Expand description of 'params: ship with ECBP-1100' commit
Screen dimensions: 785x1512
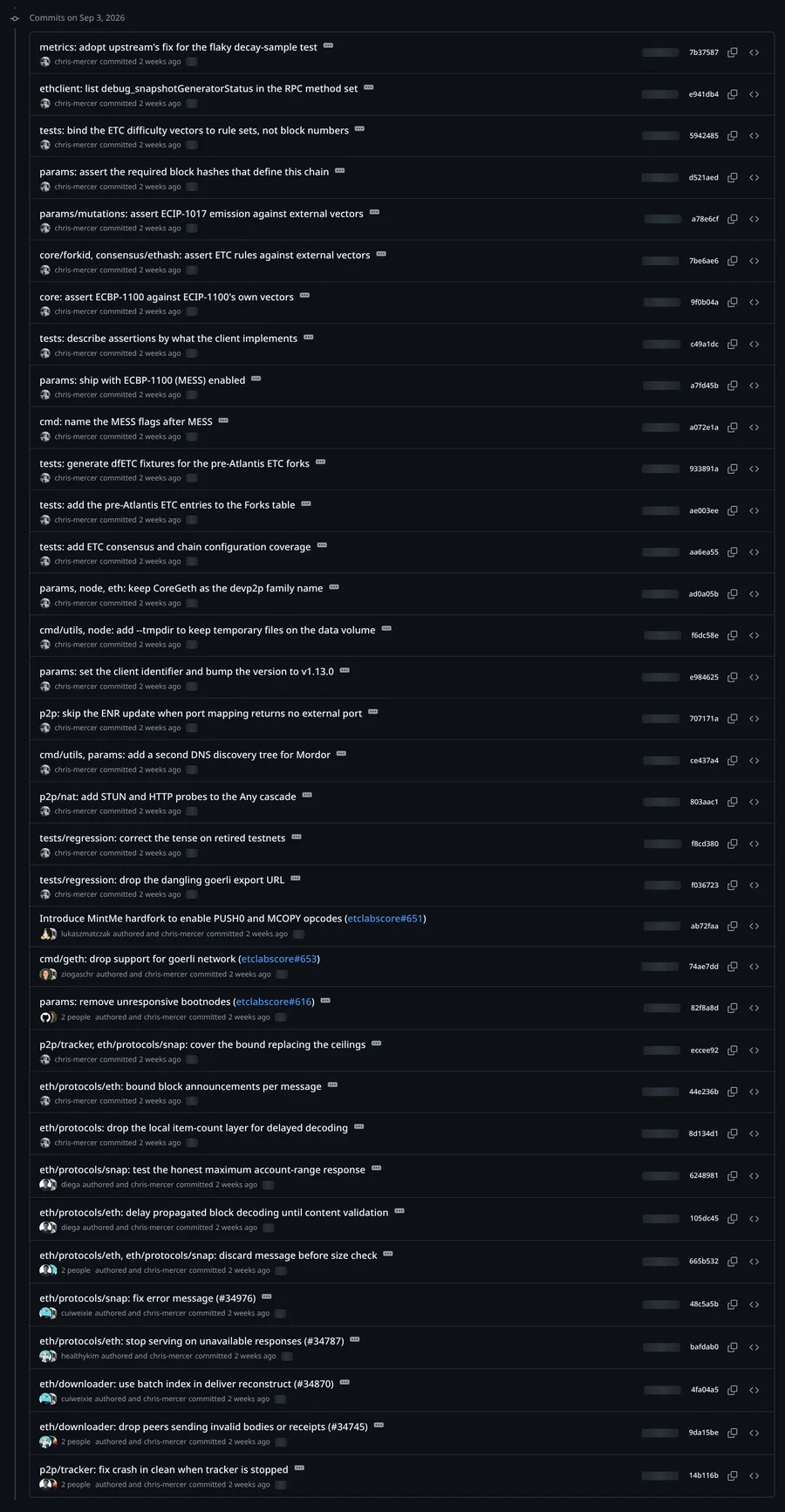tap(256, 379)
